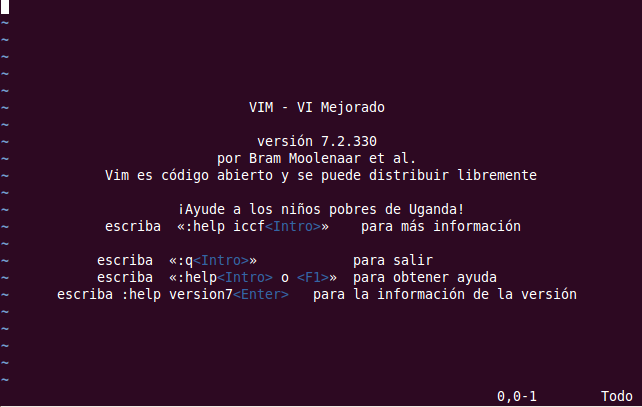Click the '0,0-1' cursor position indicator
This screenshot has width=642, height=407.
tap(517, 396)
